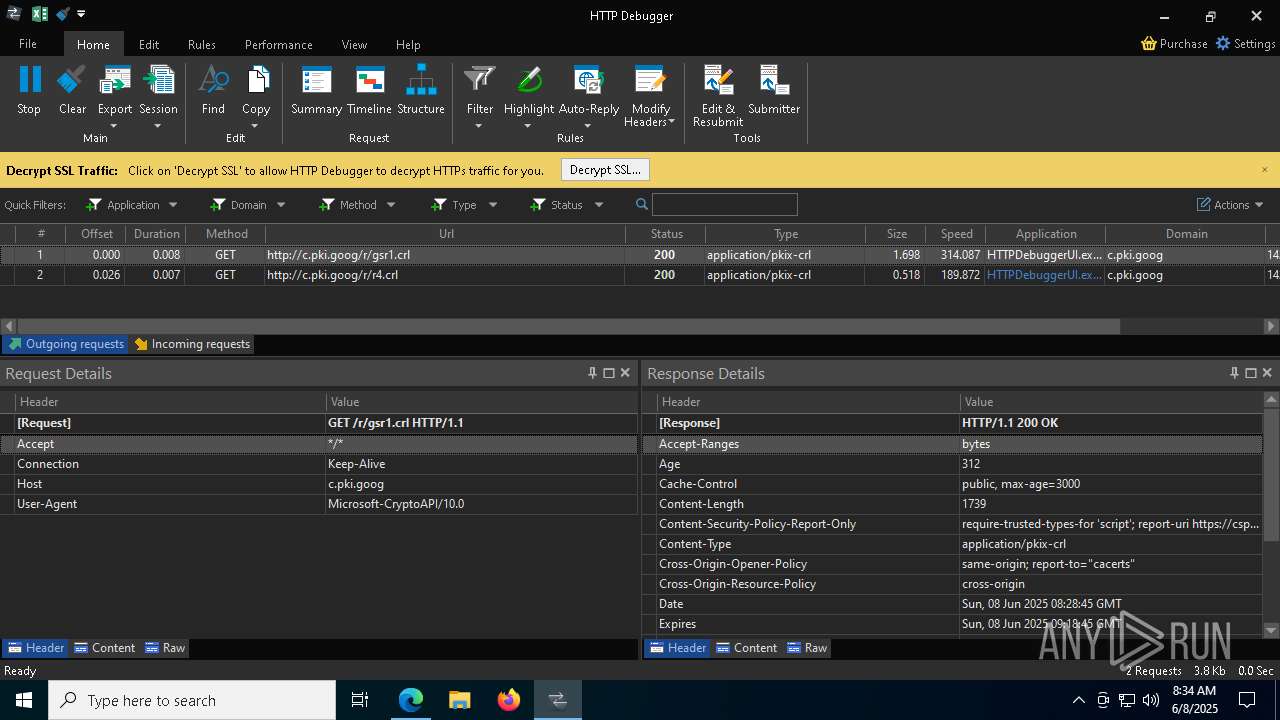Expand the Export dropdown arrow
Image resolution: width=1280 pixels, height=720 pixels.
click(114, 126)
